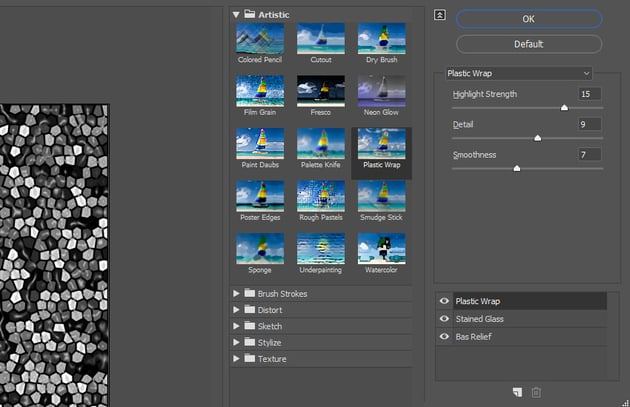The width and height of the screenshot is (630, 407).
Task: Hide the Plastic Wrap effect layer
Action: pyautogui.click(x=444, y=301)
